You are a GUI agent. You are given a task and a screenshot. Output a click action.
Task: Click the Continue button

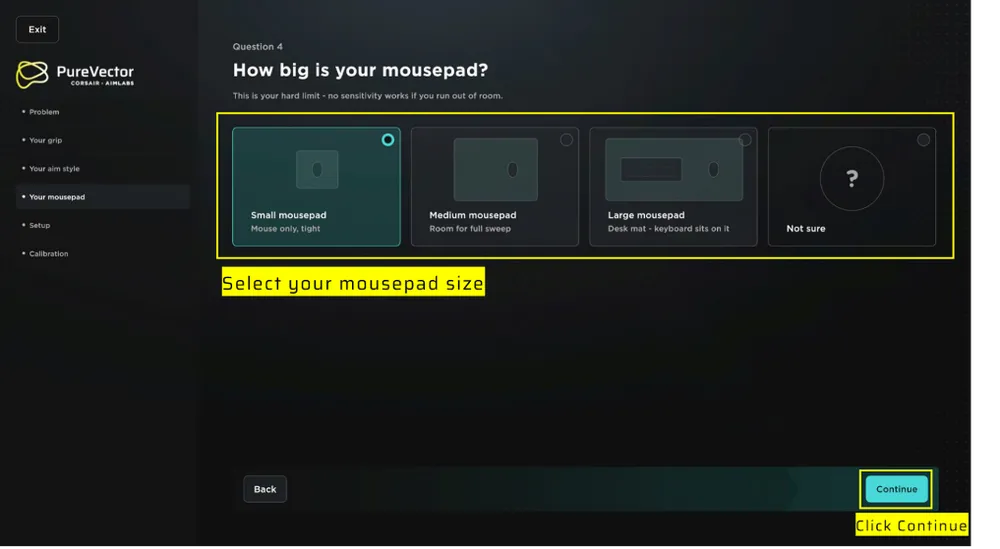(896, 489)
